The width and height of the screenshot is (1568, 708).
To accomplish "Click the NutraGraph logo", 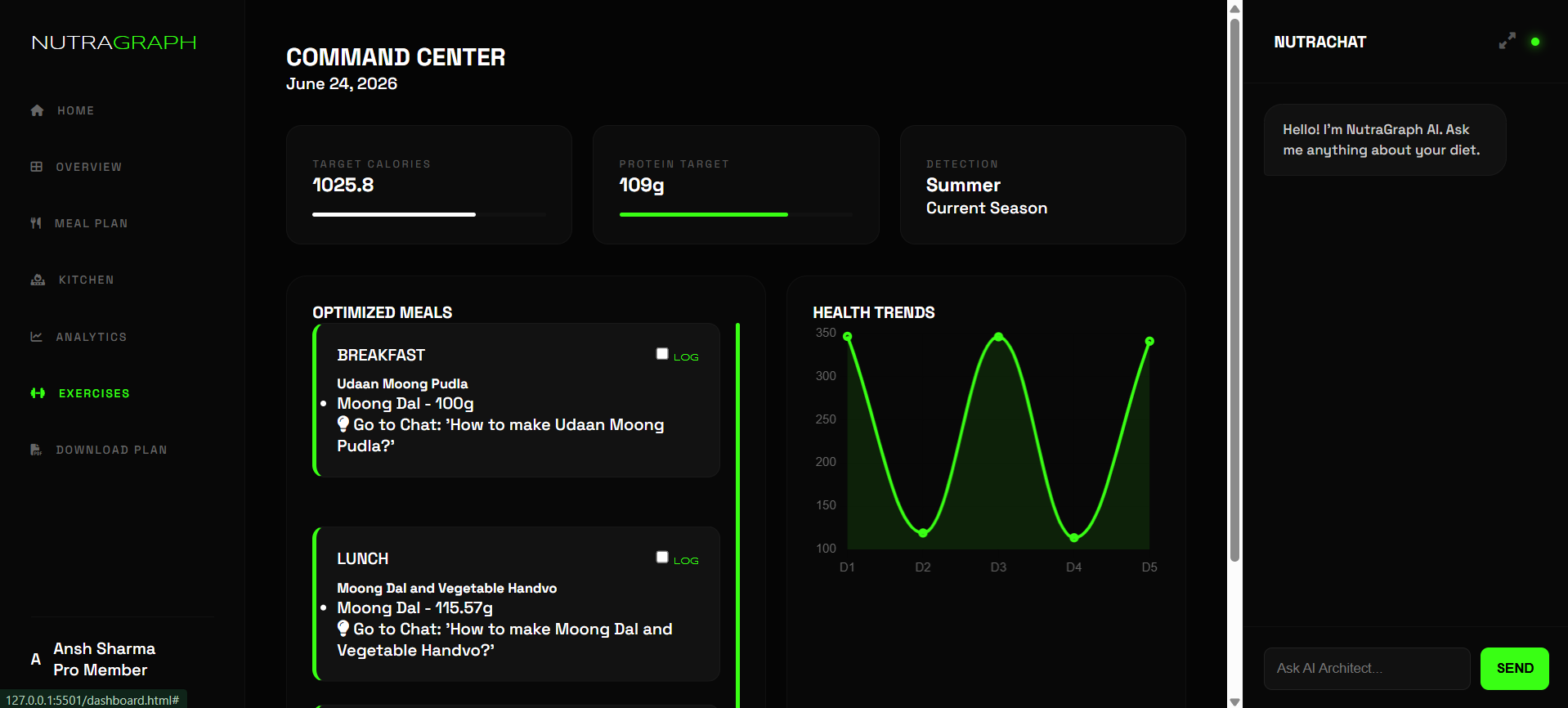I will click(x=114, y=43).
